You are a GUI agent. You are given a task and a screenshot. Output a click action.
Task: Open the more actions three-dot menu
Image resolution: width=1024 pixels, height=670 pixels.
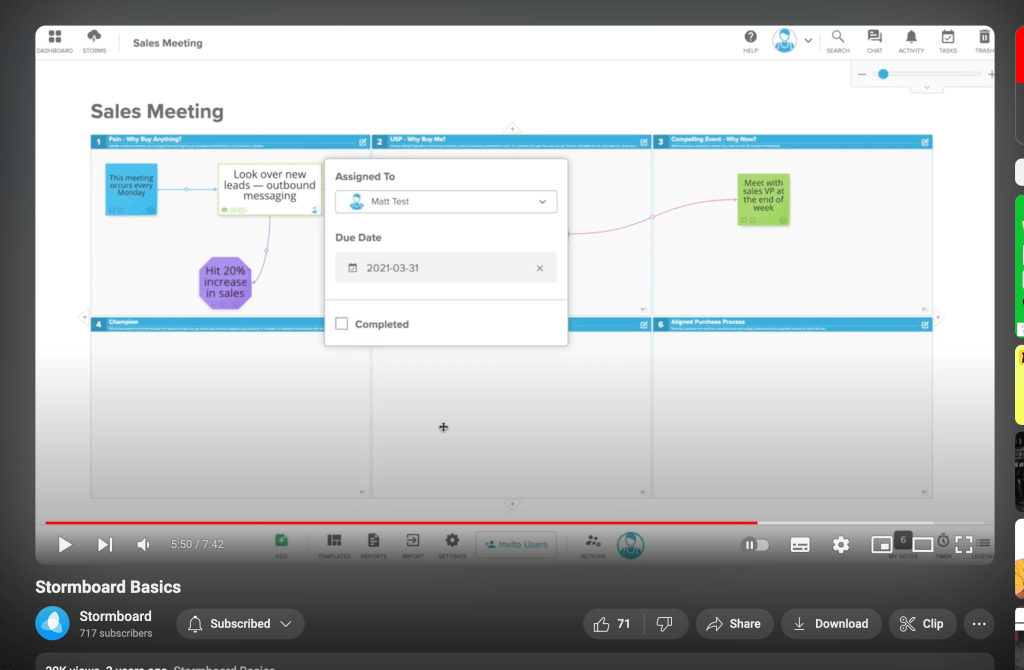pos(978,624)
